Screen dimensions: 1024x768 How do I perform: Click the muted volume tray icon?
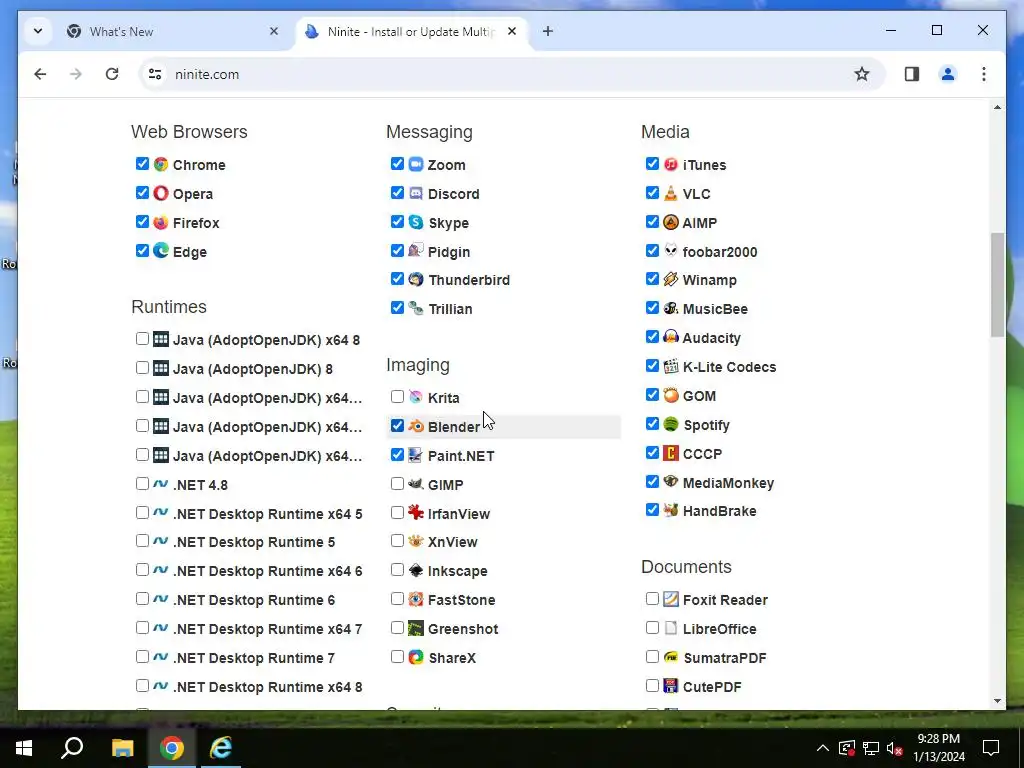click(895, 748)
